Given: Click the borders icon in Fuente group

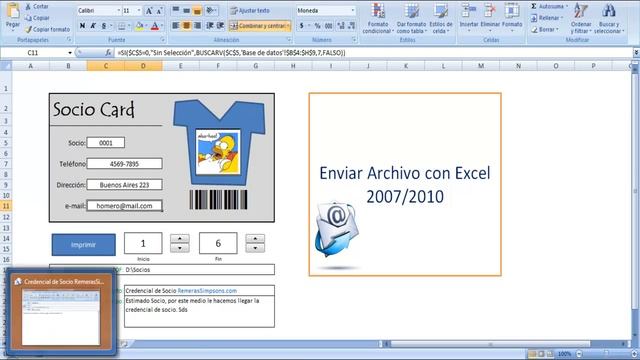Looking at the screenshot, I should [122, 26].
